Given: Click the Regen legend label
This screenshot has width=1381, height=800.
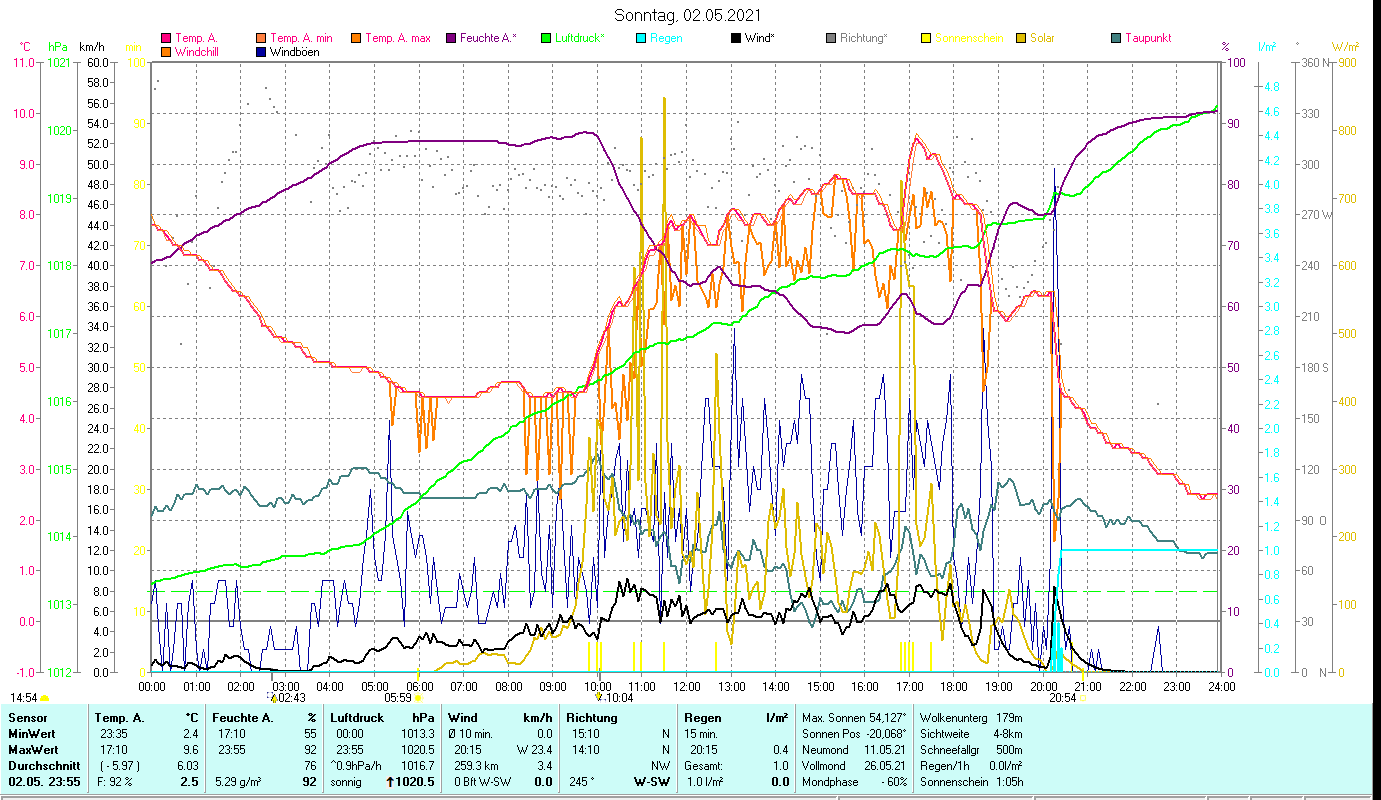Looking at the screenshot, I should (666, 38).
